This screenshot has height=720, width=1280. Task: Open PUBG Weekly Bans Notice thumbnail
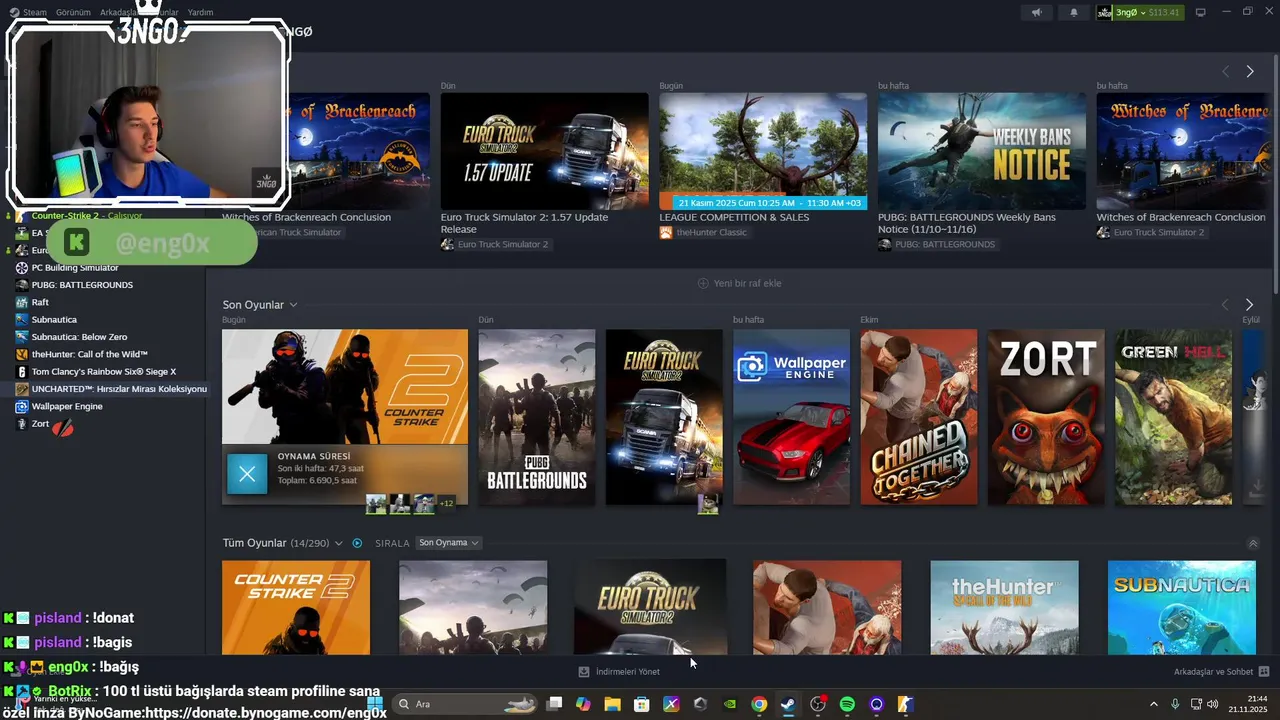(982, 151)
